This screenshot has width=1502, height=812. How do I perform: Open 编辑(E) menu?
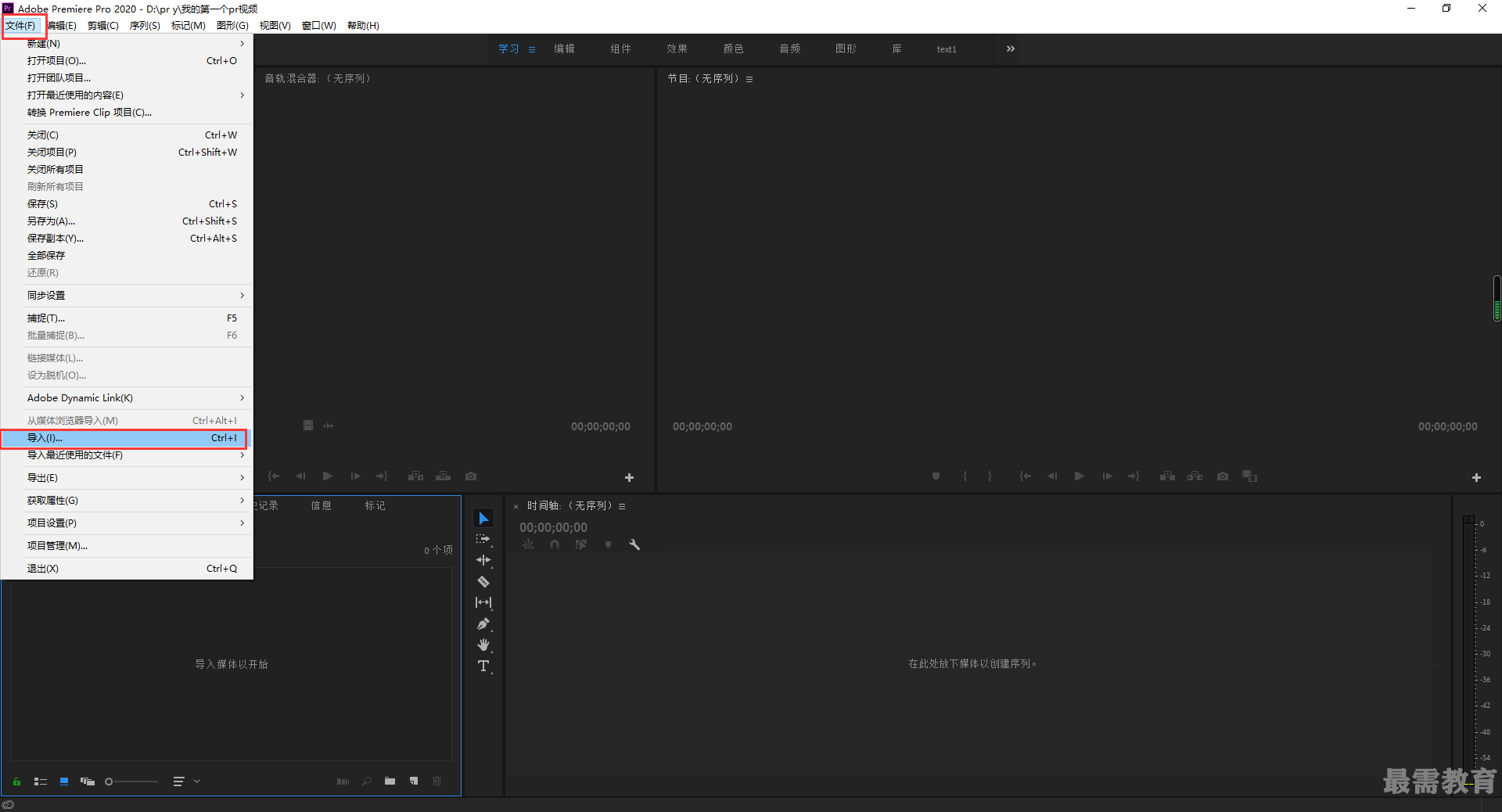[62, 26]
